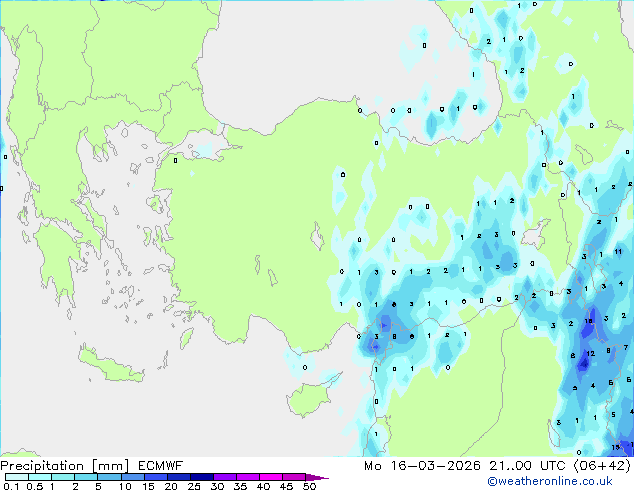Pick the 30–35 mm purple legend swatch
The width and height of the screenshot is (634, 490).
[225, 477]
